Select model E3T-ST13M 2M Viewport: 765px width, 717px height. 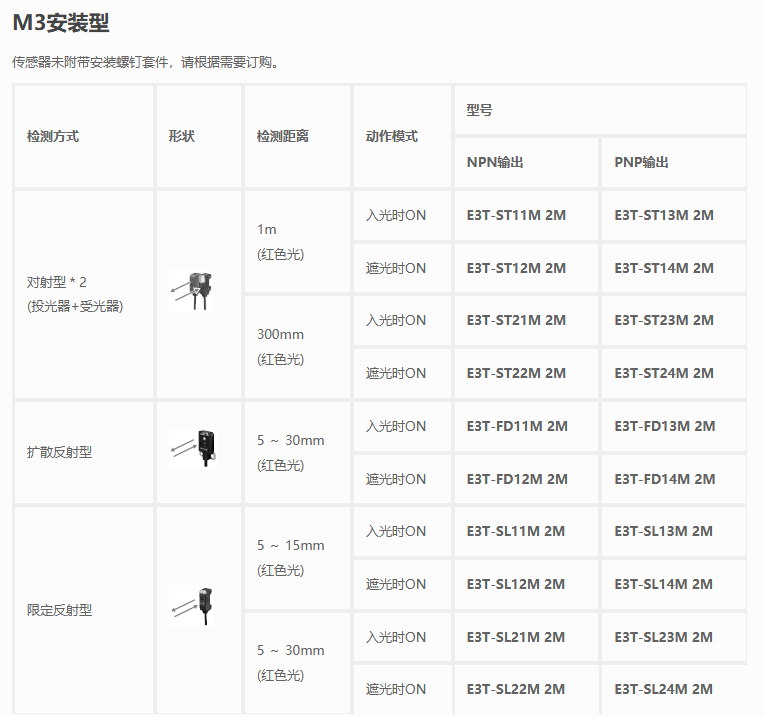tap(664, 215)
